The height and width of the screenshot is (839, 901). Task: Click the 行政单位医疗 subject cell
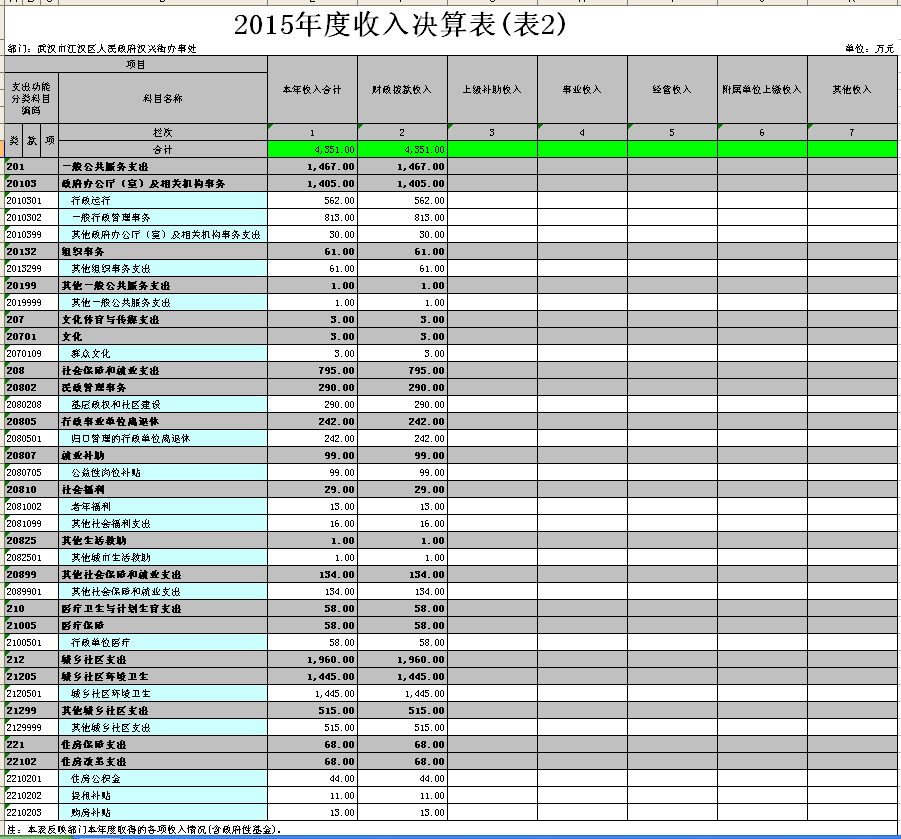click(x=163, y=642)
